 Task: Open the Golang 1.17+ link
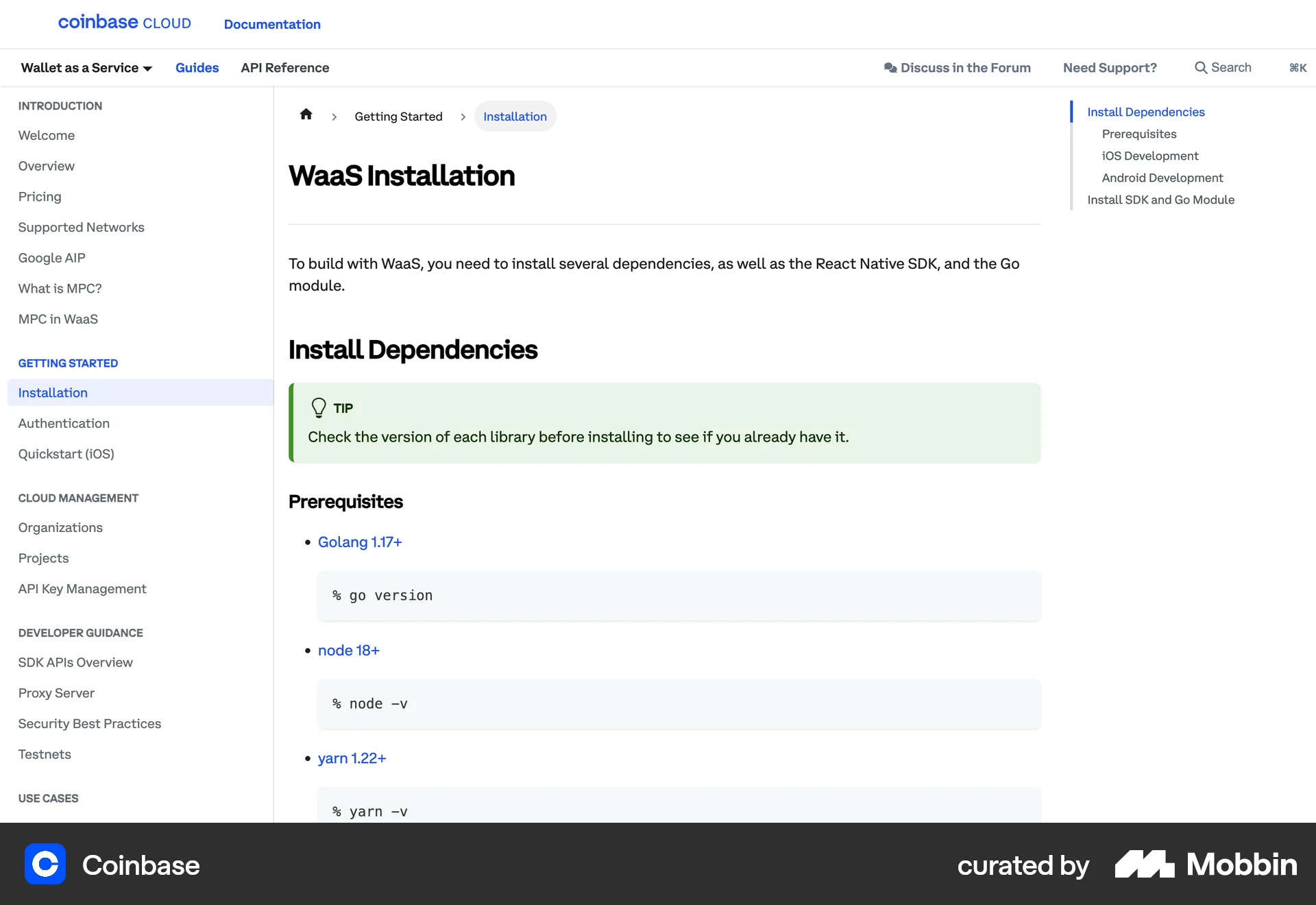tap(360, 542)
